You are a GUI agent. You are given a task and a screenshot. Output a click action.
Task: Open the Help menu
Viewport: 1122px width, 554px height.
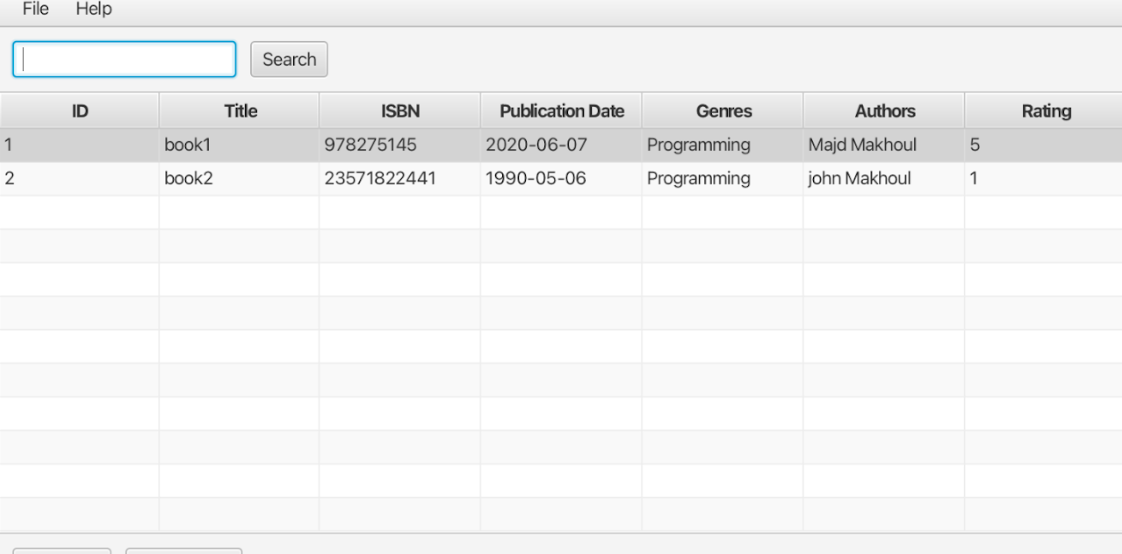(x=94, y=9)
